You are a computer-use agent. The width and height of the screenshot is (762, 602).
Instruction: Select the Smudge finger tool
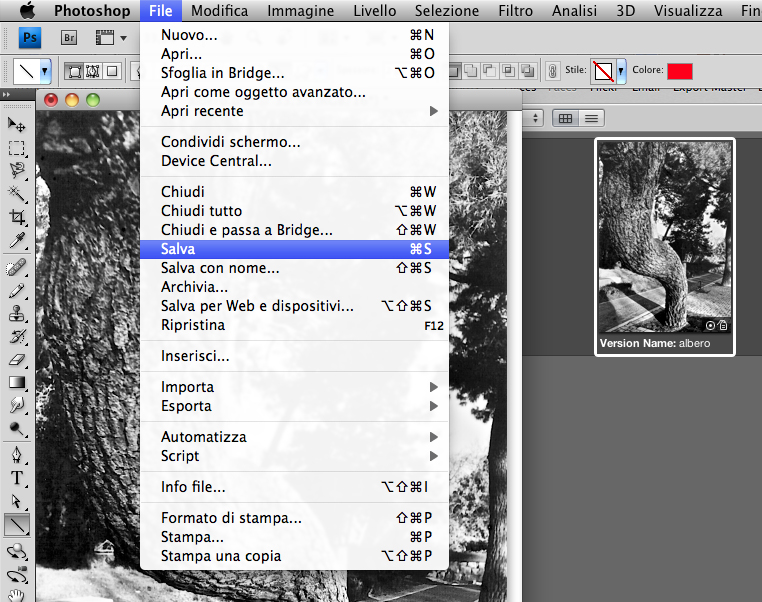(17, 405)
